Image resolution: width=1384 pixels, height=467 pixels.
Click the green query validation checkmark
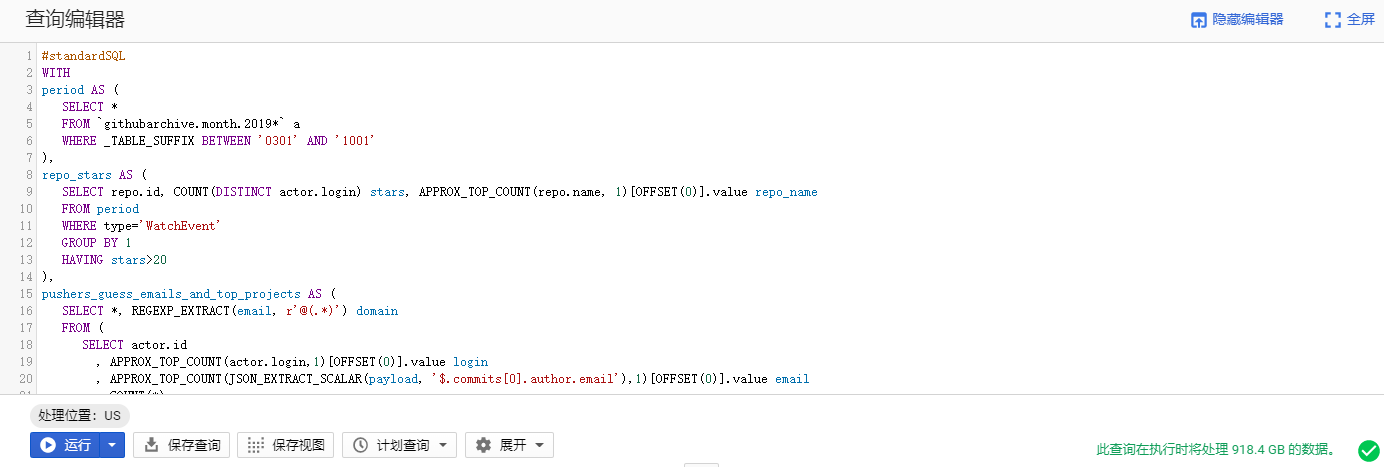pyautogui.click(x=1368, y=450)
